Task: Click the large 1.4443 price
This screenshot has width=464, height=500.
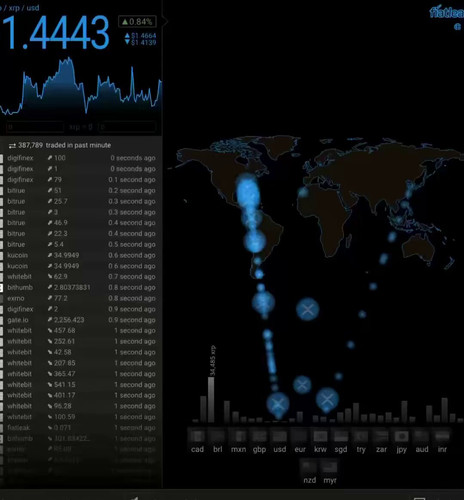Action: click(55, 33)
